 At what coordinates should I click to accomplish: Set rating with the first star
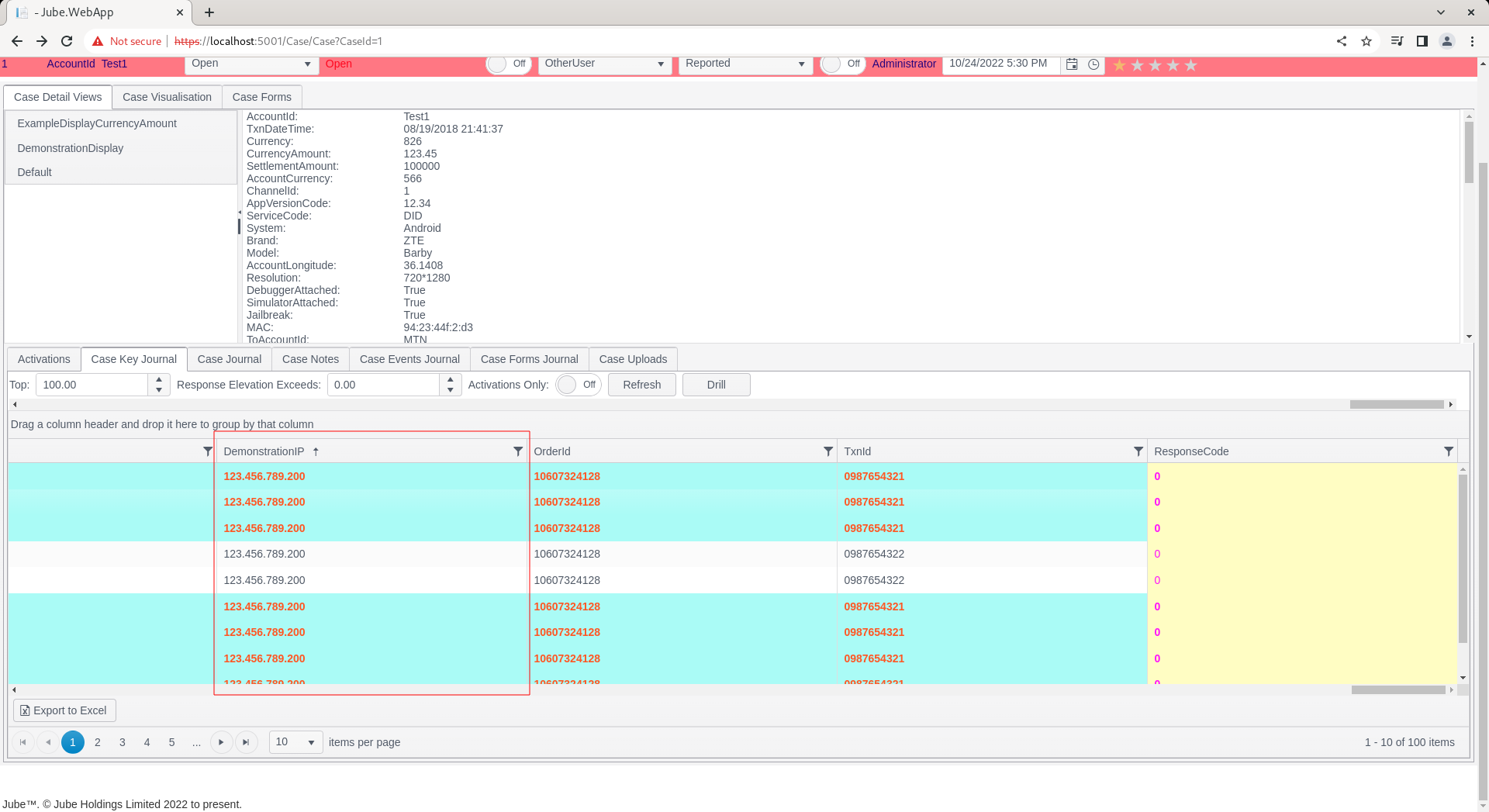click(x=1120, y=65)
